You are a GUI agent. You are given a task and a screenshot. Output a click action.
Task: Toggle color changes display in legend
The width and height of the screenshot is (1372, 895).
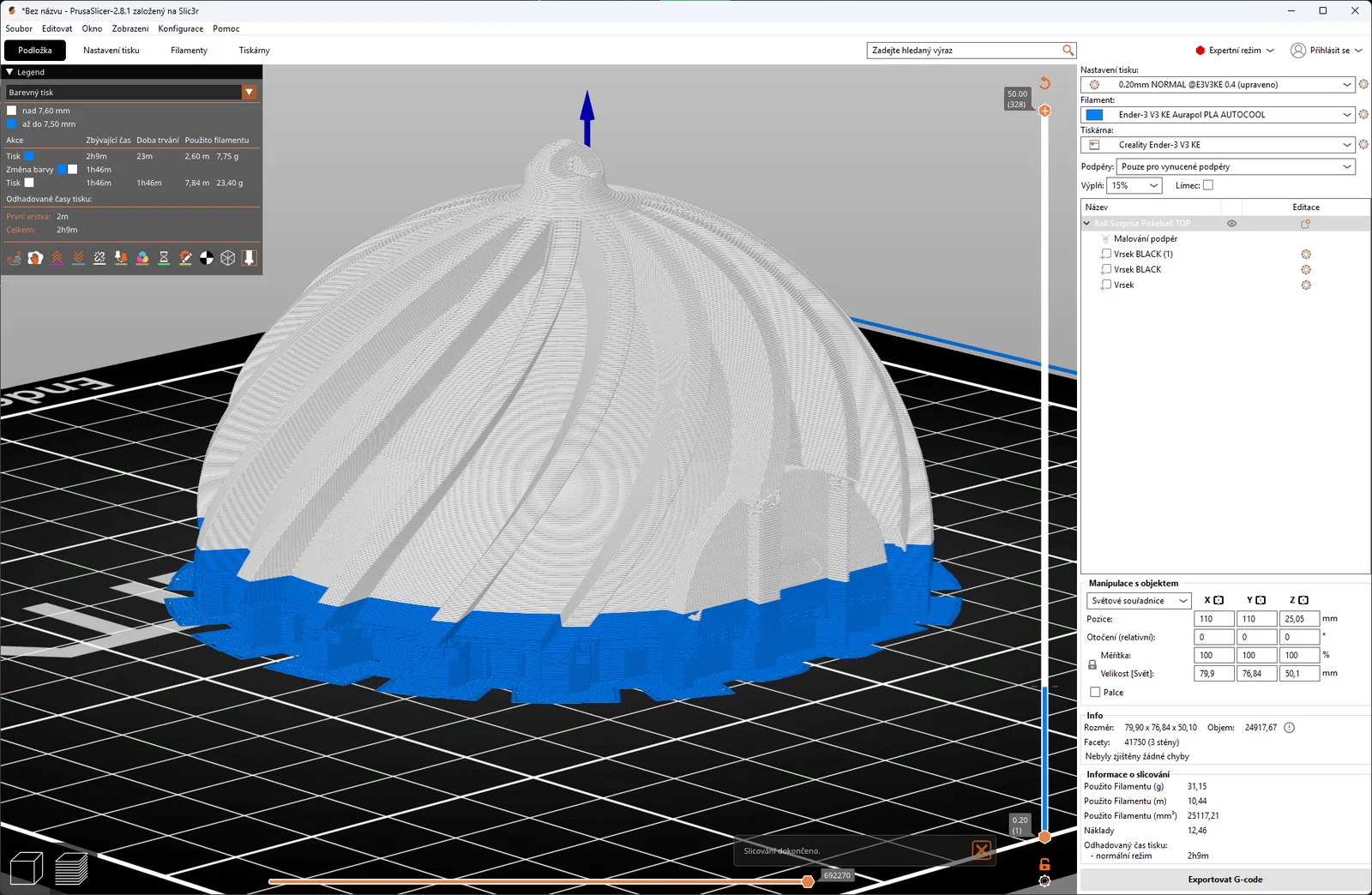(142, 258)
